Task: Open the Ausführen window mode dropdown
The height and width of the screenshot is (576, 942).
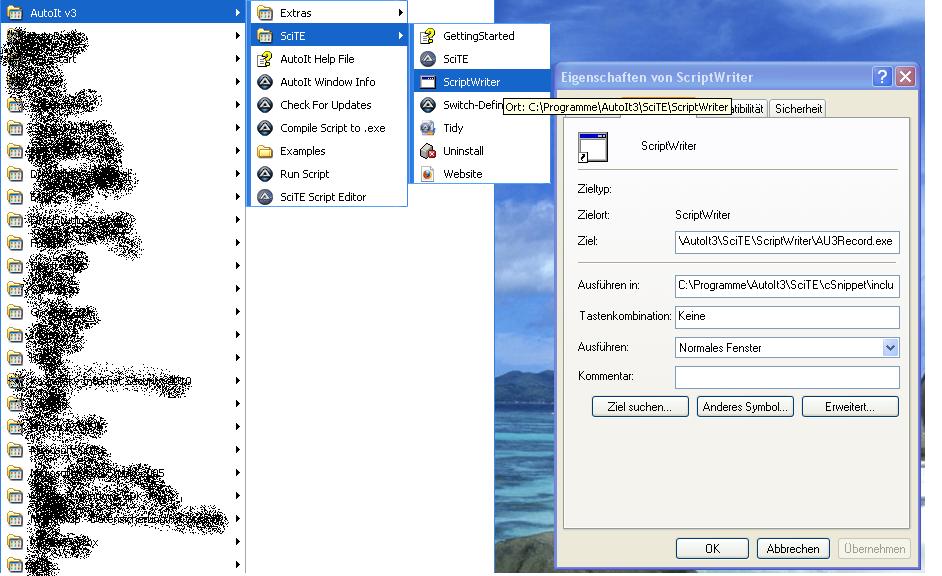Action: pos(890,348)
